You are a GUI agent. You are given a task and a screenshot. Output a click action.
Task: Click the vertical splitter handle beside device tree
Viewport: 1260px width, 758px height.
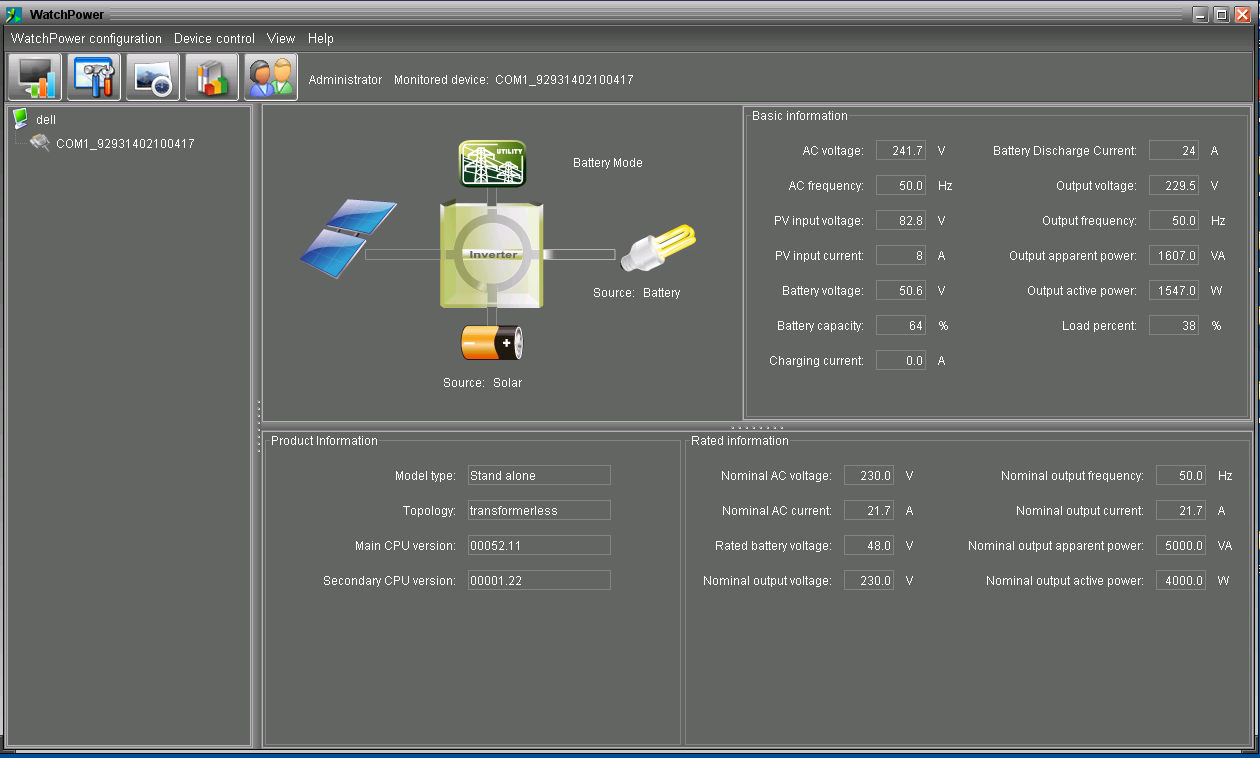coord(258,426)
